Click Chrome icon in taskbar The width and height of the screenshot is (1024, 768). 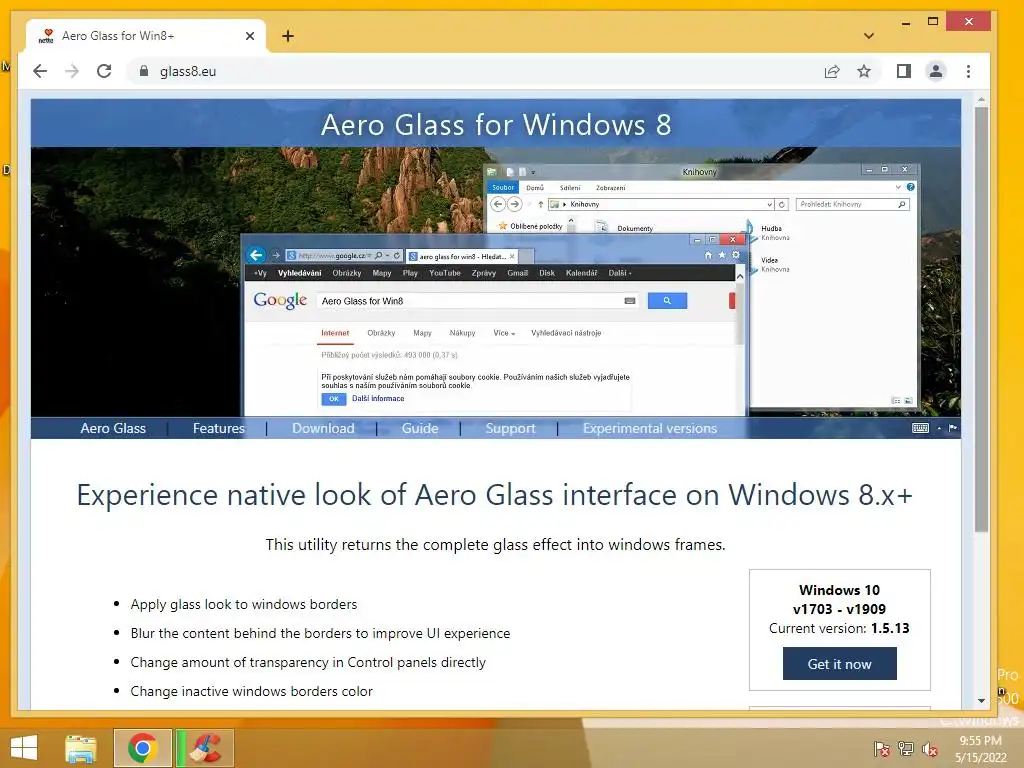click(142, 748)
